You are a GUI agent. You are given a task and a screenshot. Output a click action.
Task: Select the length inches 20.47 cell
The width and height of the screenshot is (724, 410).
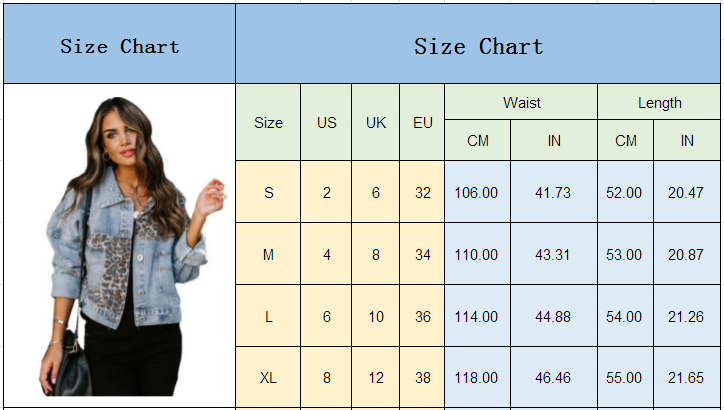click(x=687, y=192)
